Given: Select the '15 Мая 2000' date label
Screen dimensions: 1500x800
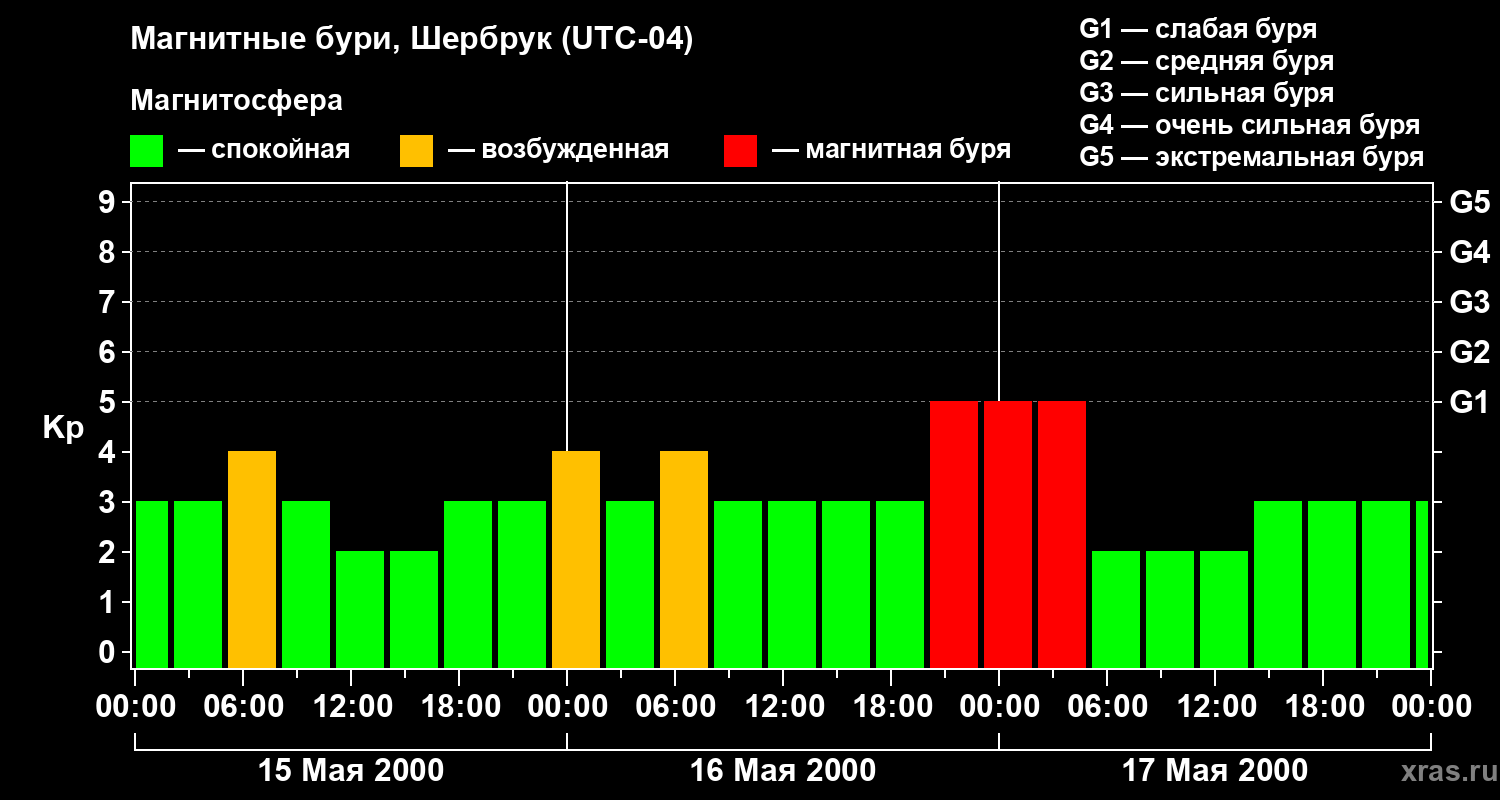Looking at the screenshot, I should [x=351, y=770].
